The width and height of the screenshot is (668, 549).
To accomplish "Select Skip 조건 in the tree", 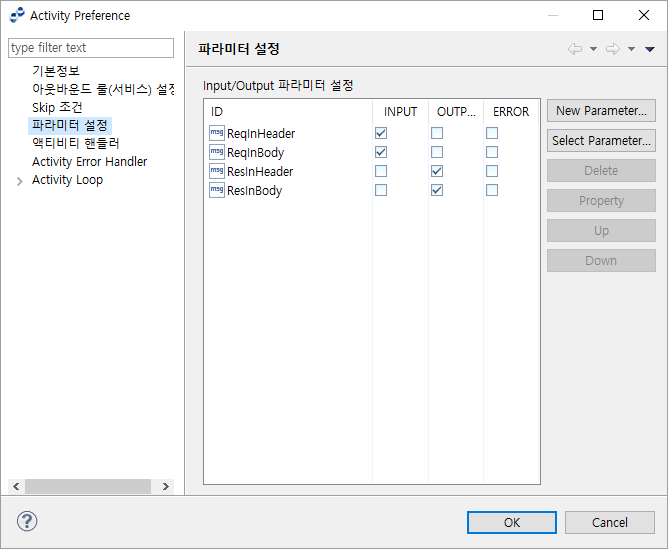I will coord(57,107).
